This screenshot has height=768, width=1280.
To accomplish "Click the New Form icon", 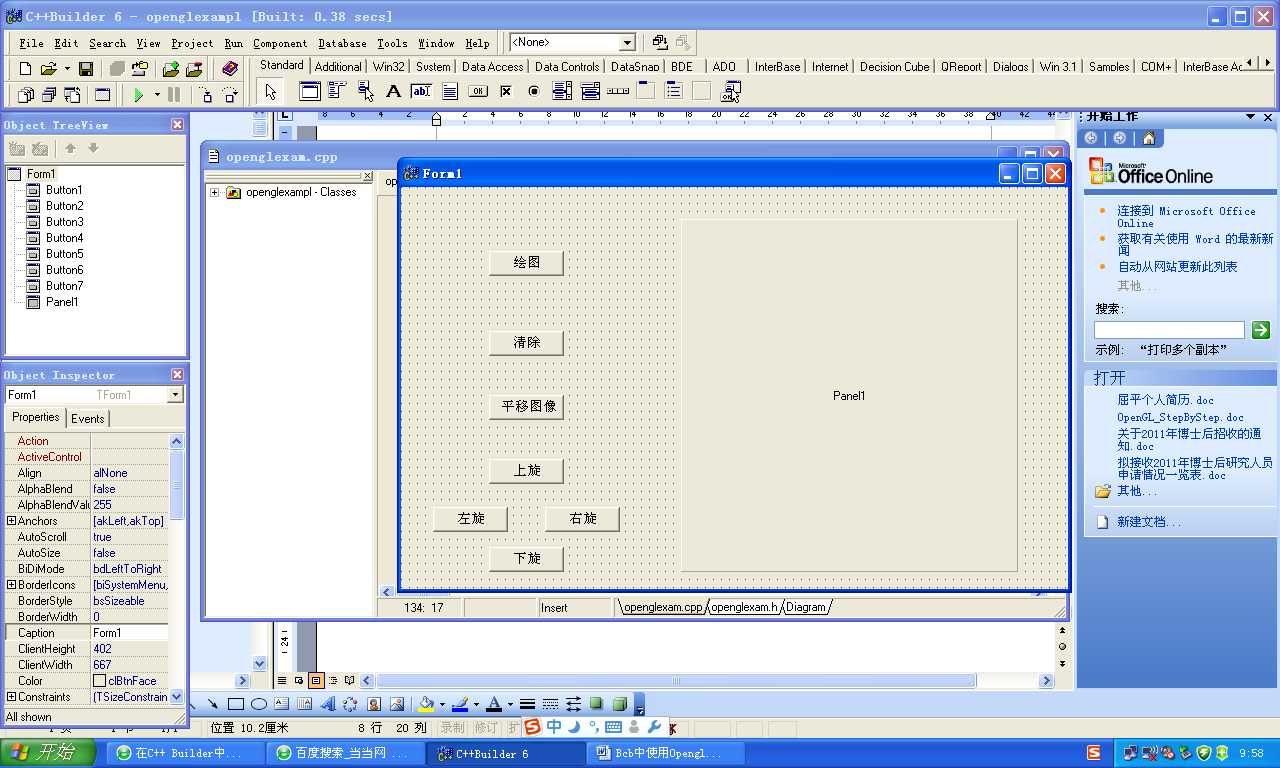I will click(102, 95).
